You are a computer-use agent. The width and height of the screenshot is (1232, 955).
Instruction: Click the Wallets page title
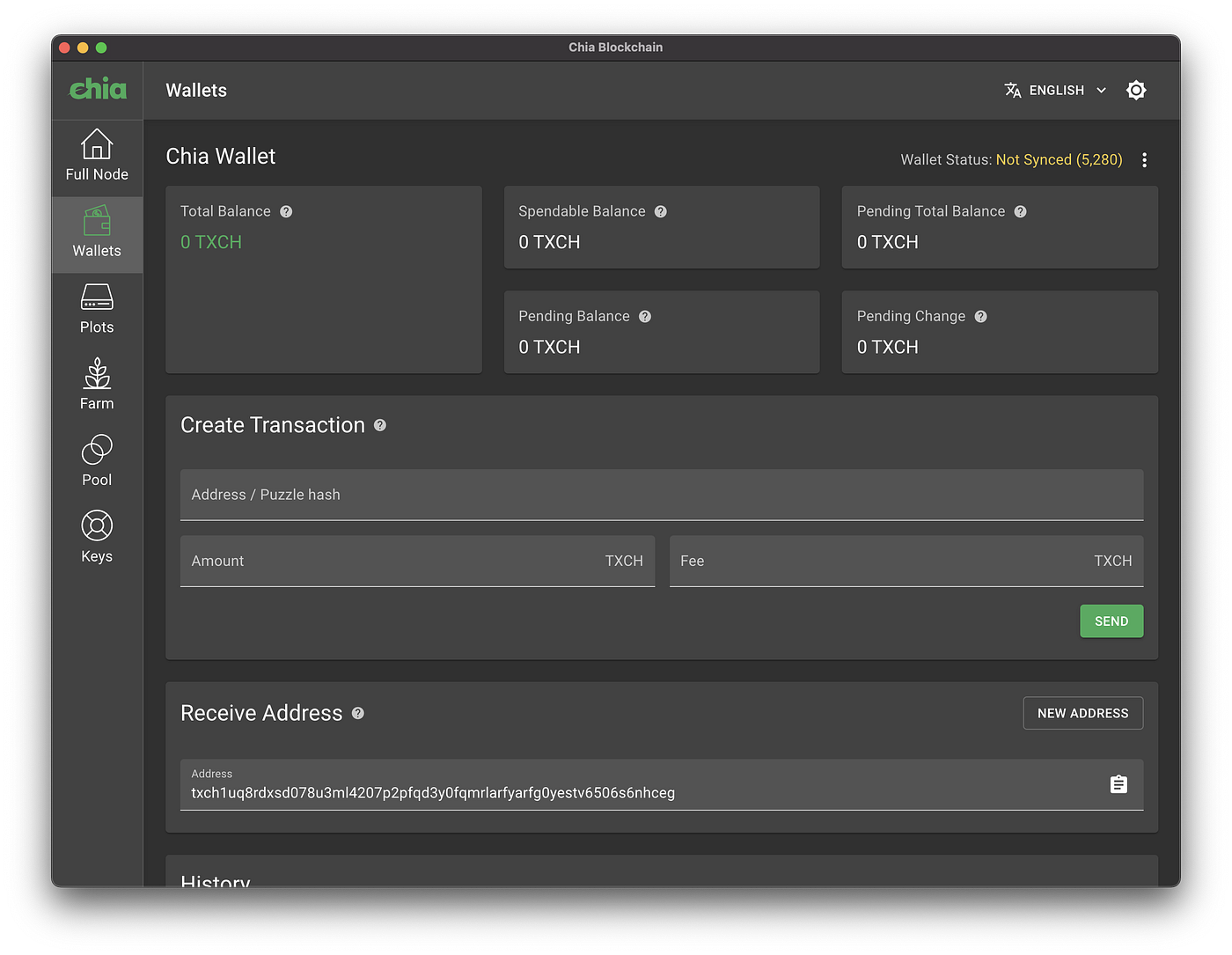pyautogui.click(x=196, y=90)
